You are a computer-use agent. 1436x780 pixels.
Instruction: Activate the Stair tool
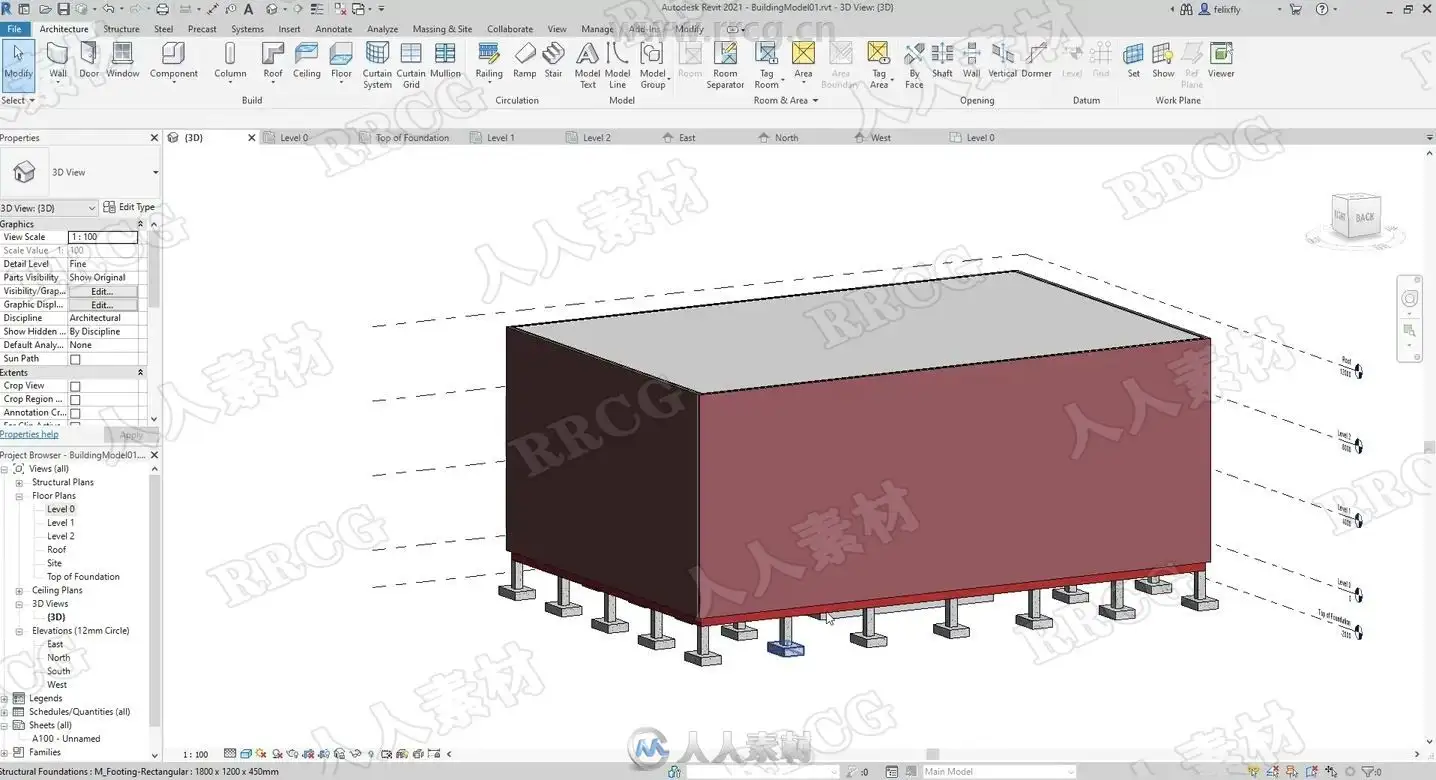point(553,61)
